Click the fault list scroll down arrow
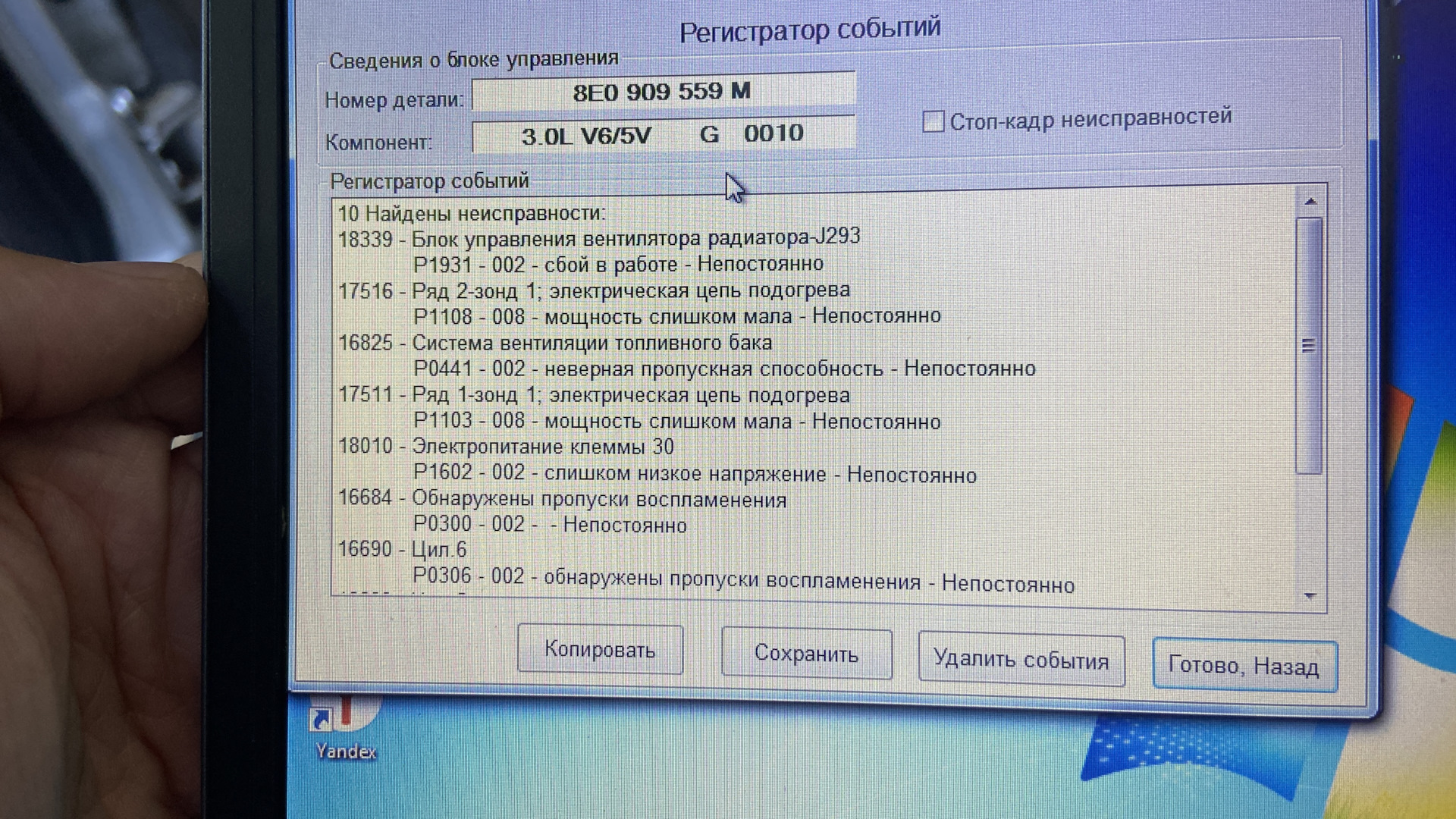Viewport: 1456px width, 819px height. pos(1310,596)
